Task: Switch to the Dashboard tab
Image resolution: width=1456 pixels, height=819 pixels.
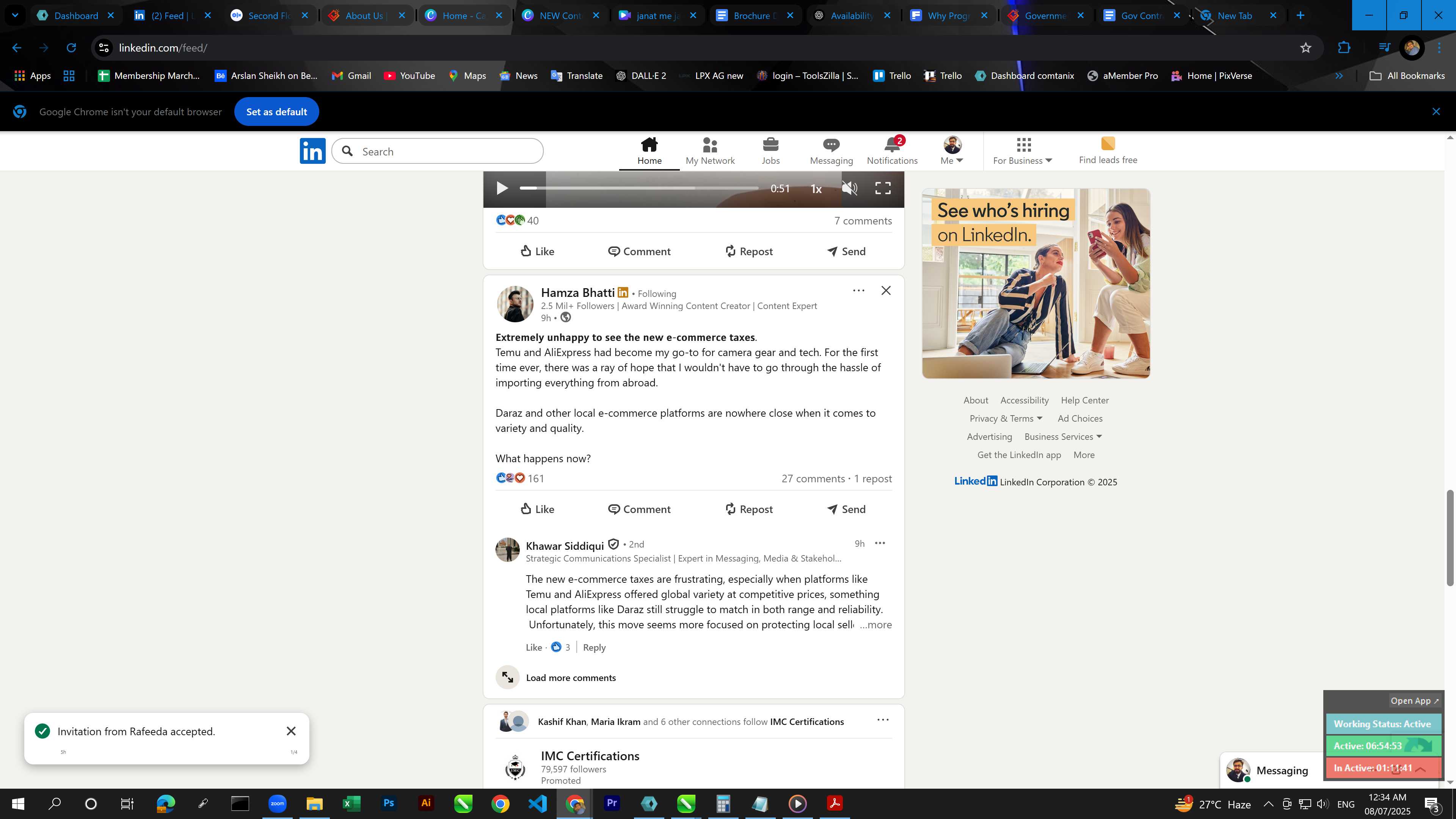Action: click(x=76, y=16)
